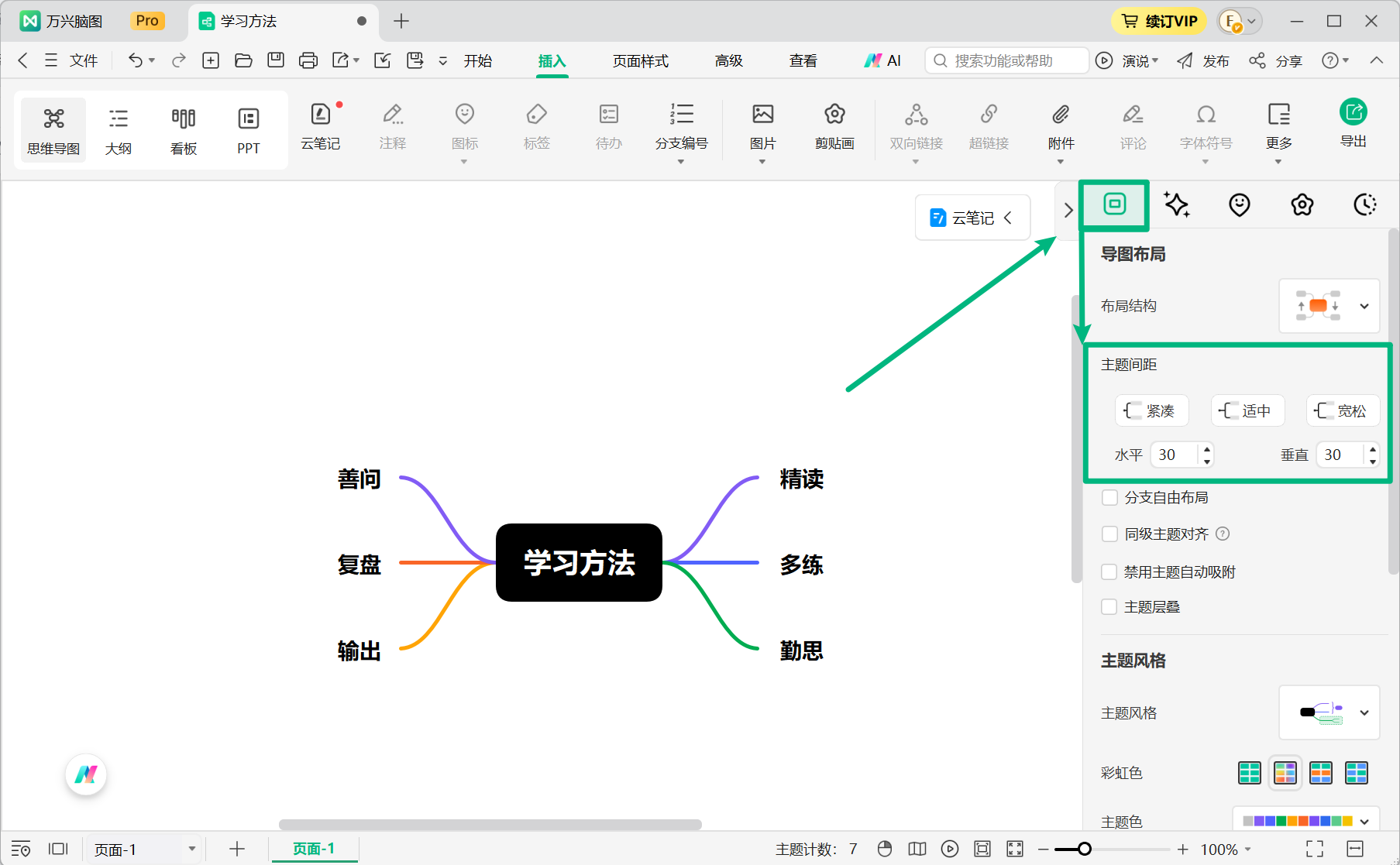Switch to 看板 kanban view
The image size is (1400, 865).
(184, 130)
